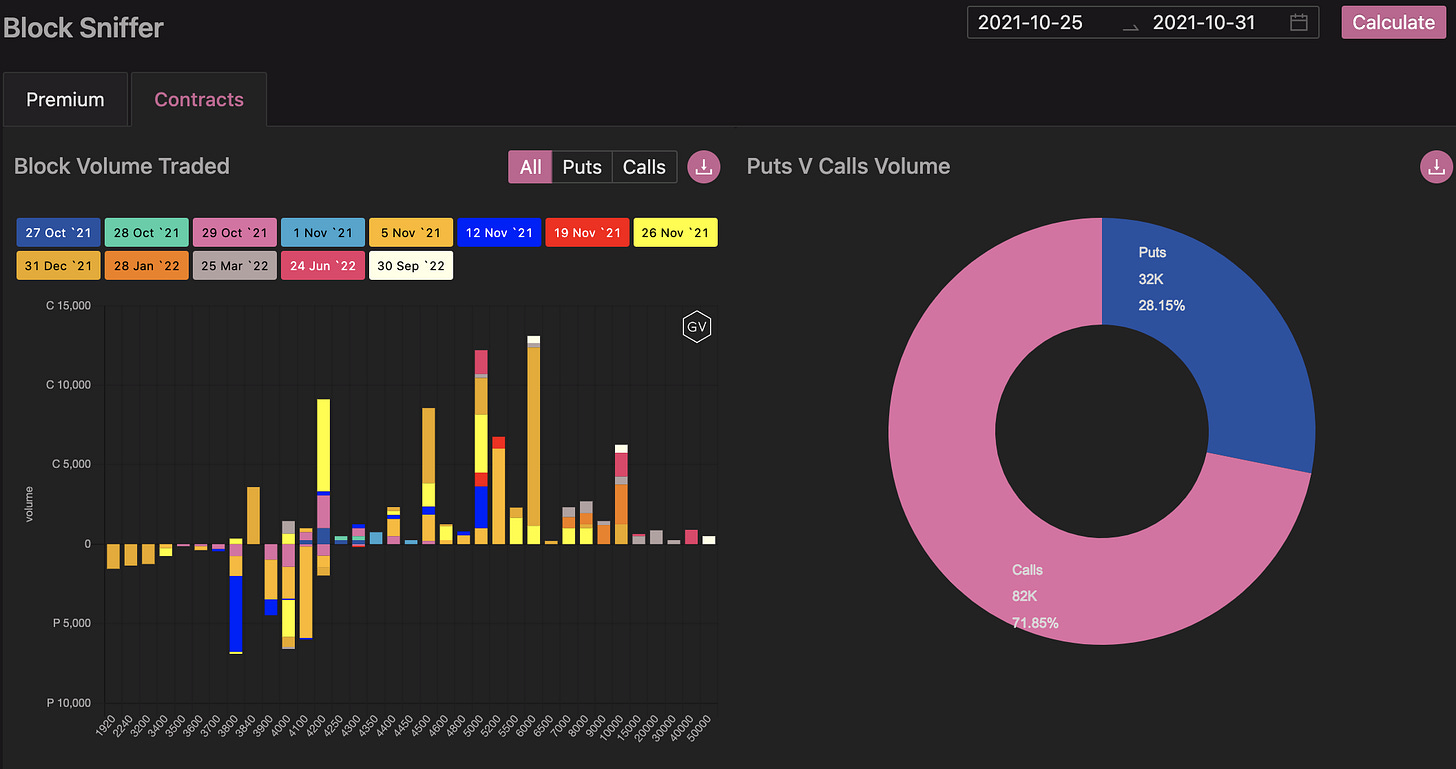Toggle the 31 Dec '21 legend series

58,266
